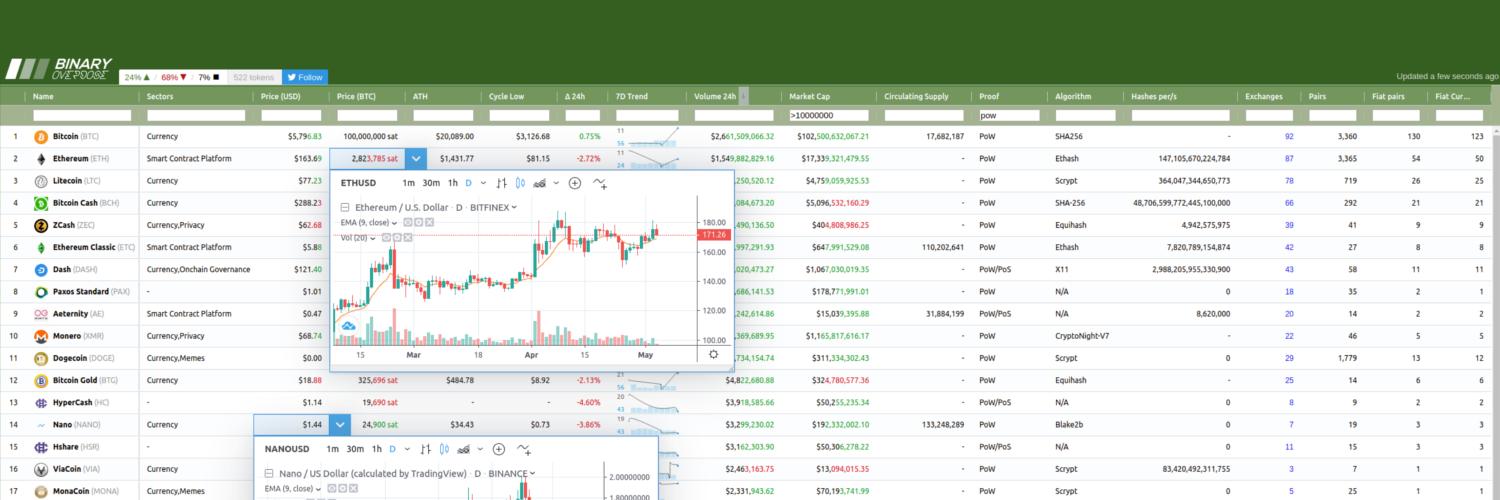Click the Twitter Follow button
The height and width of the screenshot is (500, 1500).
pos(305,77)
